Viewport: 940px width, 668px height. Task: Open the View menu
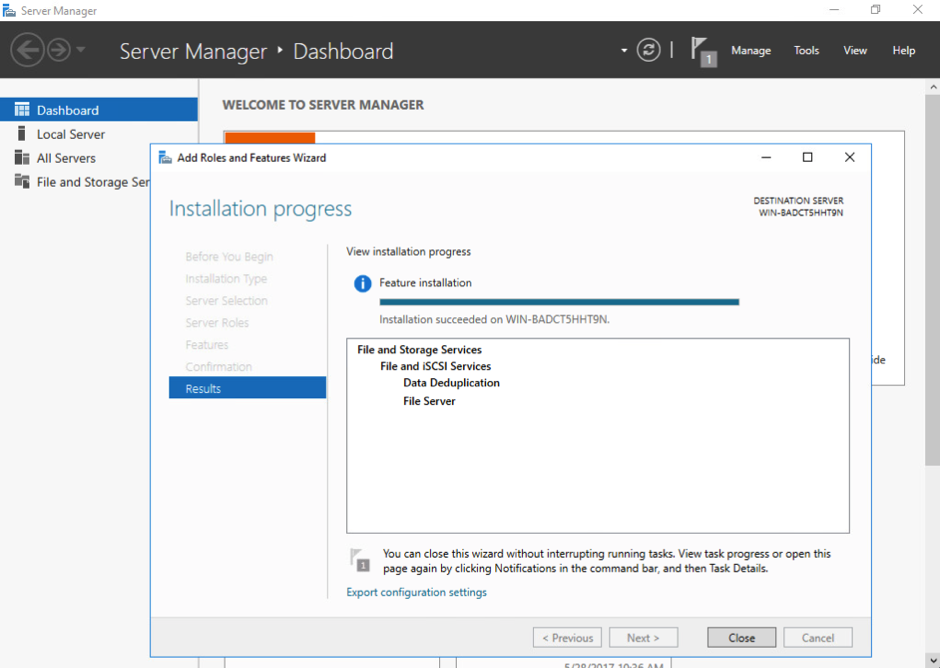click(855, 50)
